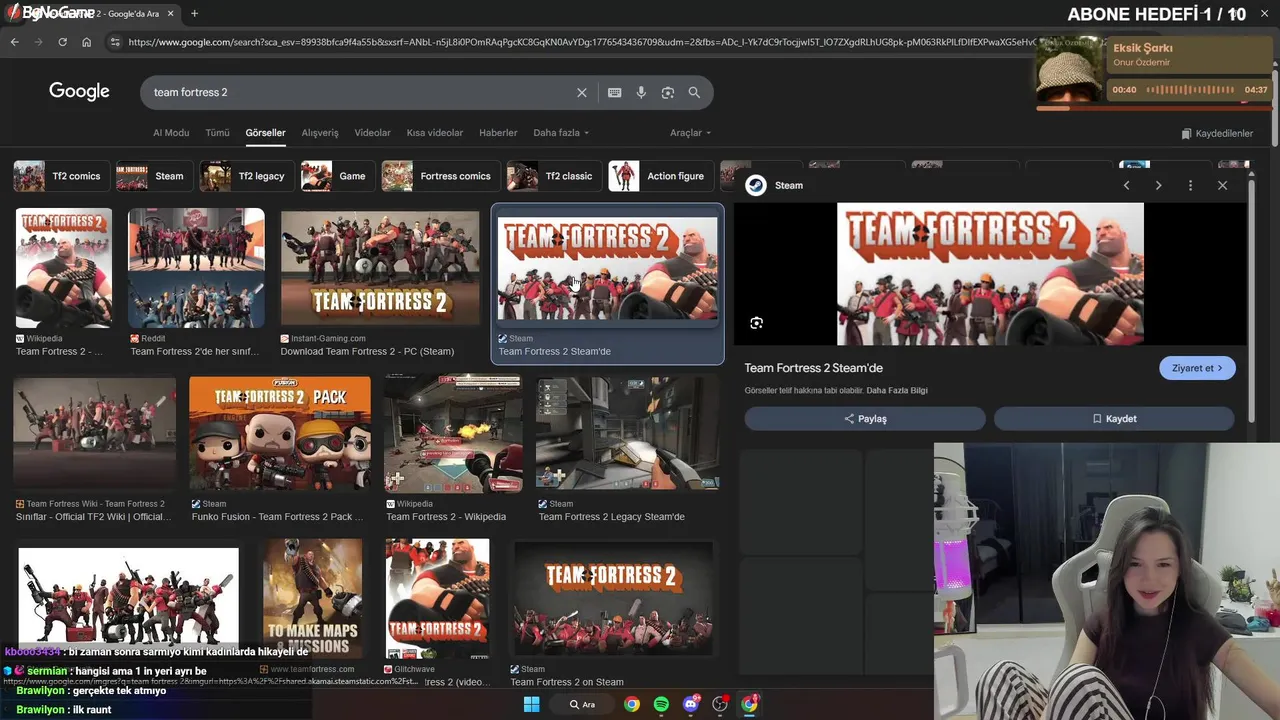The height and width of the screenshot is (720, 1280).
Task: Click browser back arrow
Action: click(14, 42)
